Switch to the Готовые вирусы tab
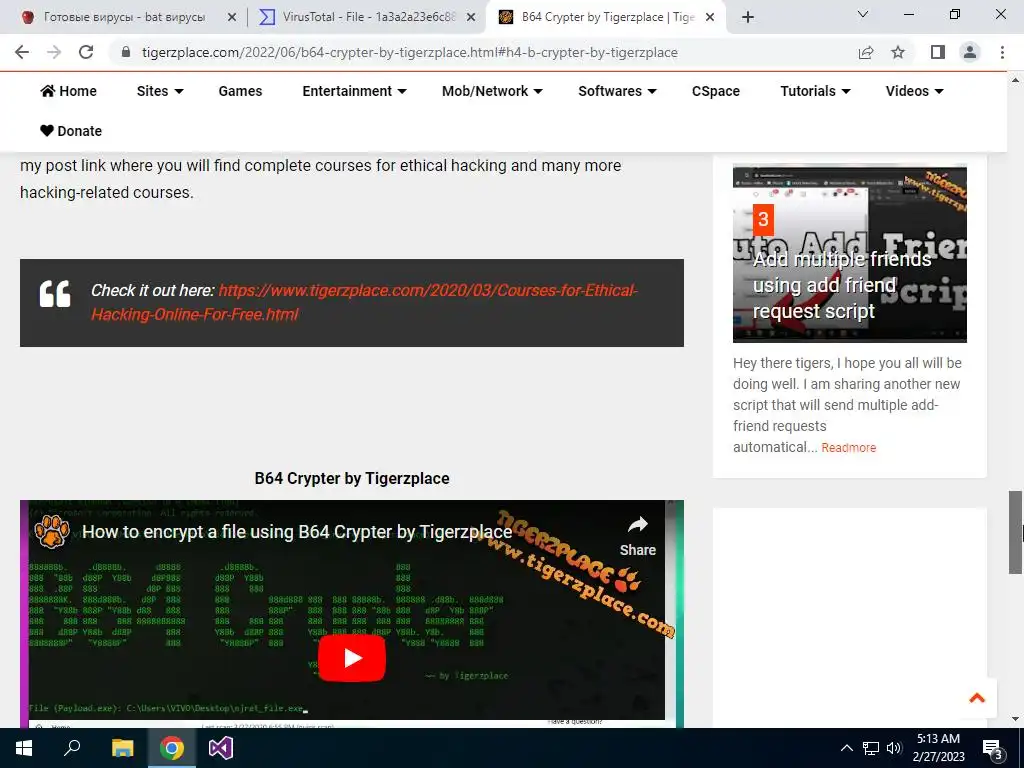This screenshot has width=1024, height=768. point(124,17)
